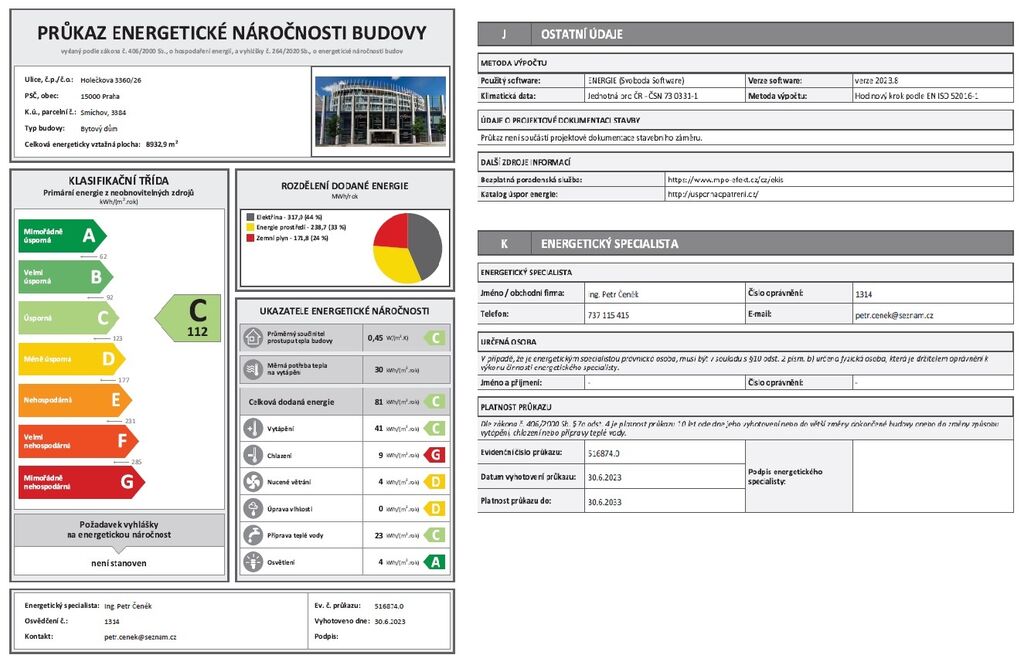The height and width of the screenshot is (665, 1024).
Task: Click the faucet icon for Příprava teplé vody
Action: (x=251, y=536)
